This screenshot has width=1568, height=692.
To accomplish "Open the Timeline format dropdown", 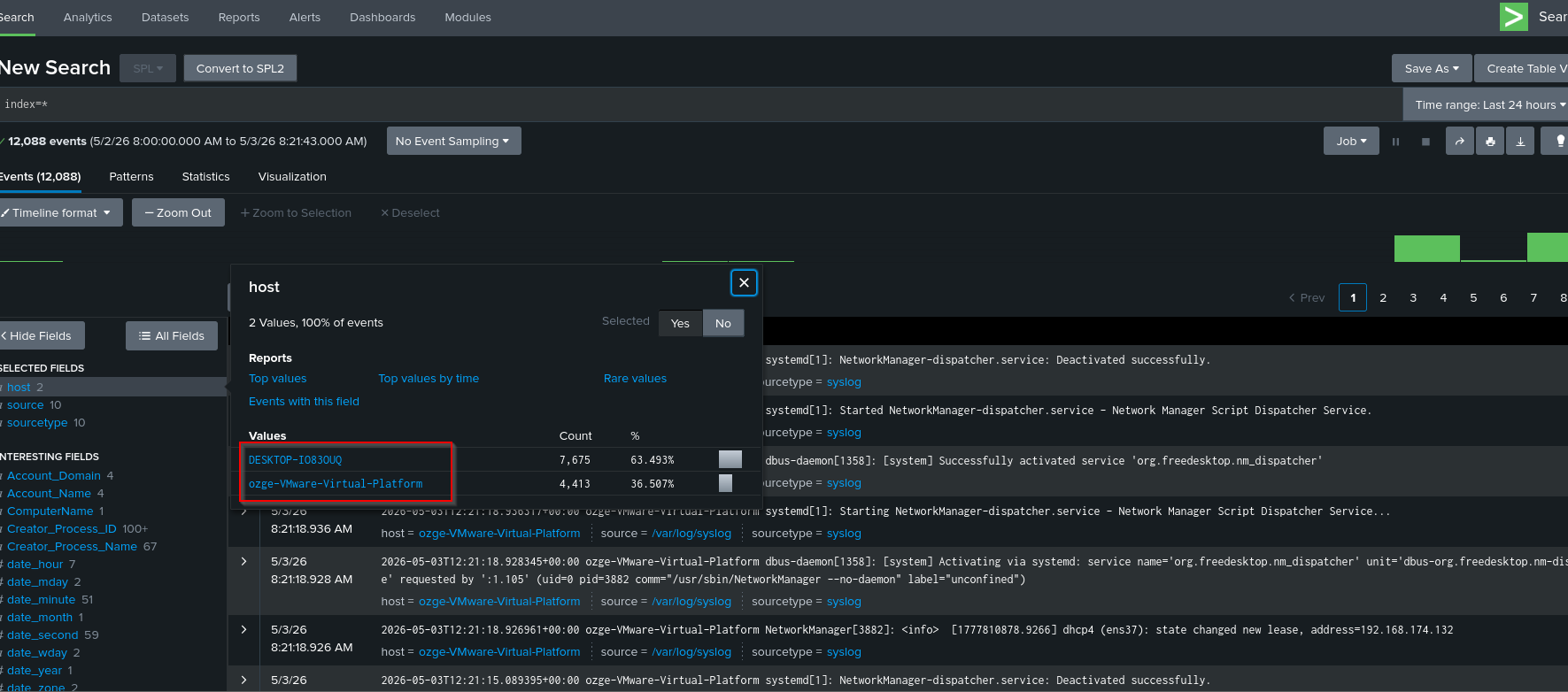I will pos(59,212).
